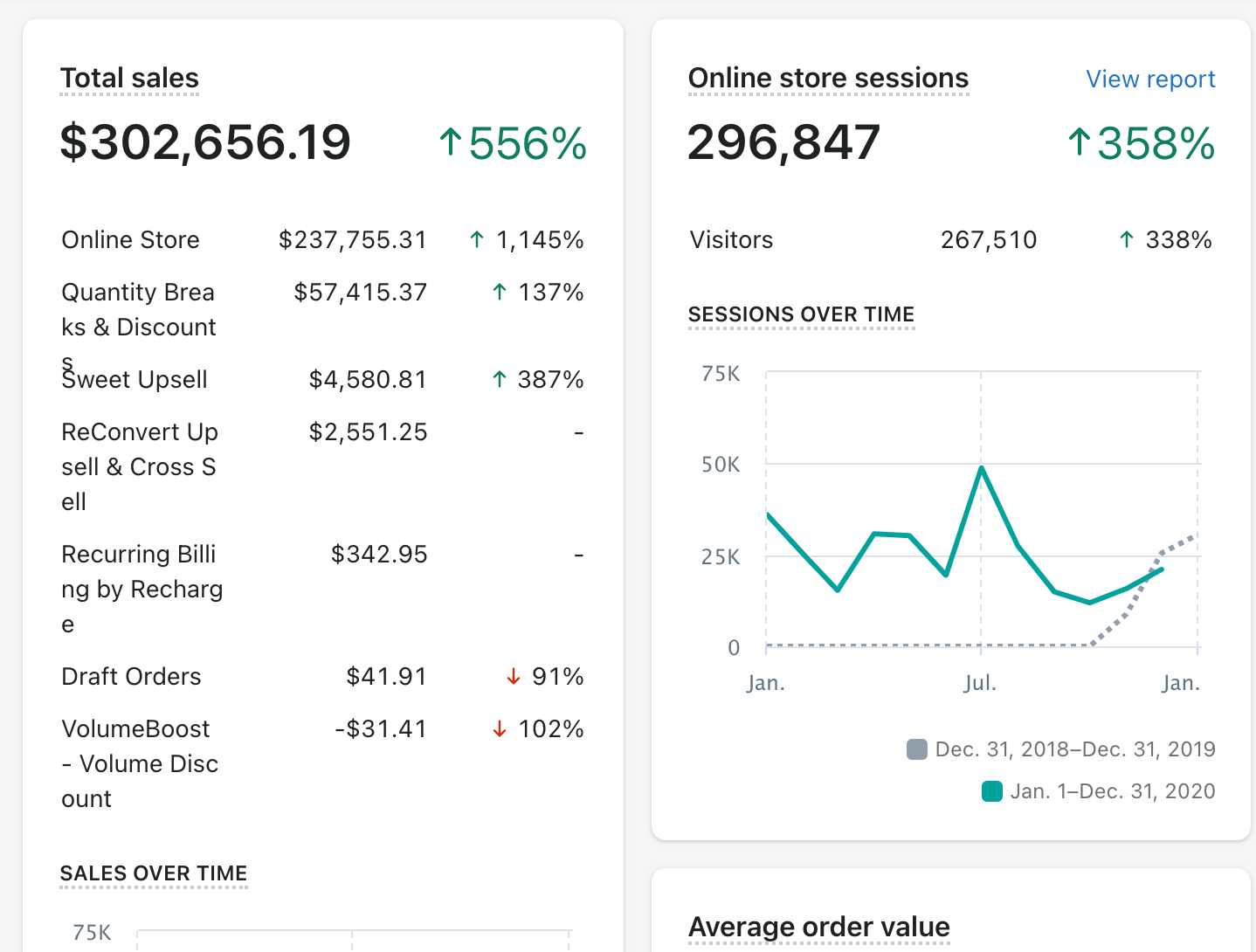Click the total sales figure $302,656.19
The height and width of the screenshot is (952, 1256).
205,142
